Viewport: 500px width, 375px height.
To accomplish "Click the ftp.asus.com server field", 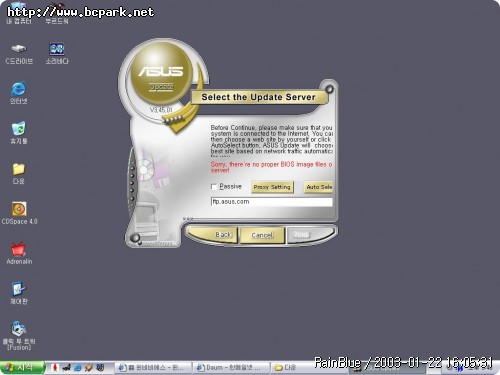I will [272, 202].
